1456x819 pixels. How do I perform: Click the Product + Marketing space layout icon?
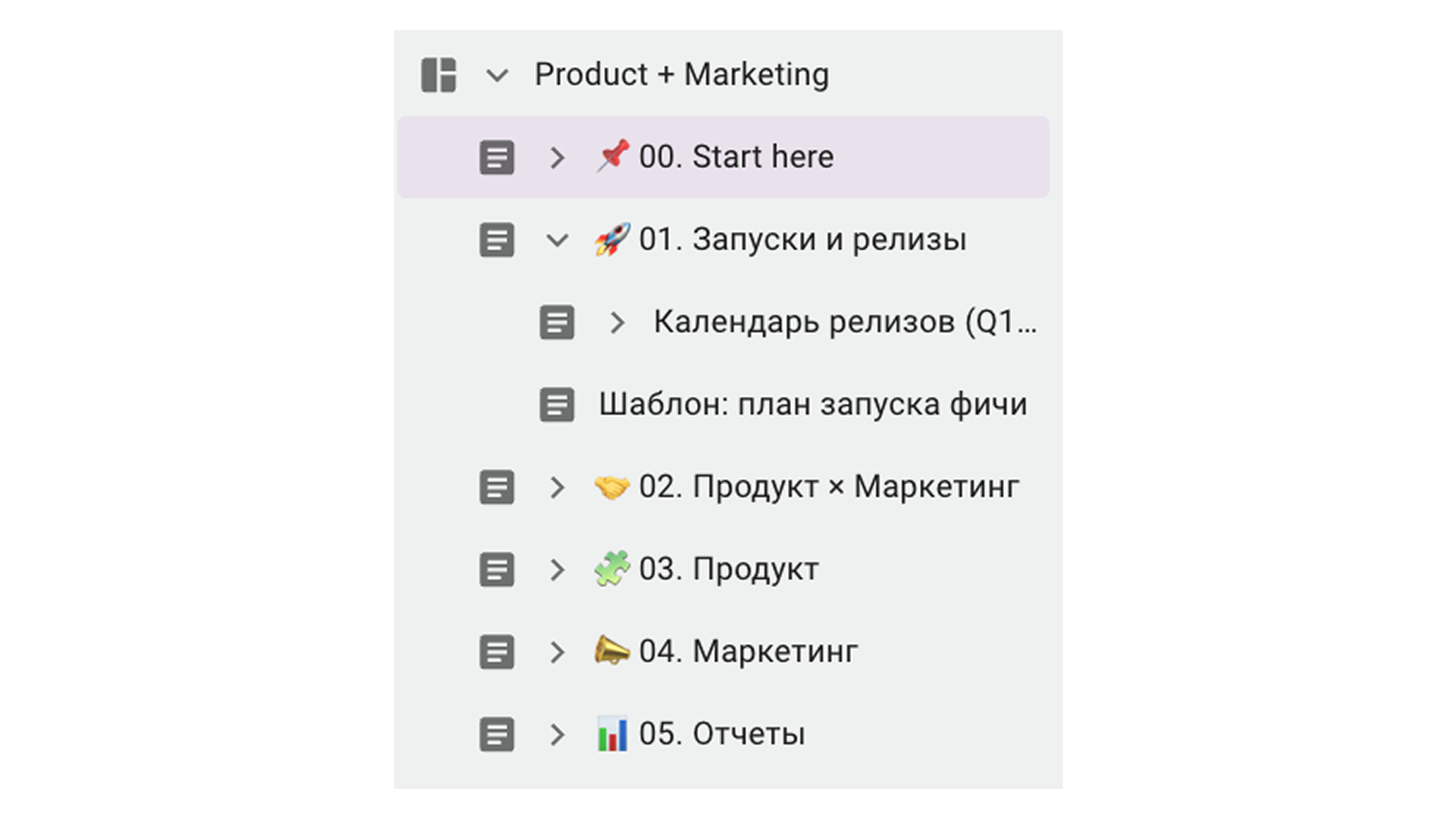pyautogui.click(x=438, y=75)
